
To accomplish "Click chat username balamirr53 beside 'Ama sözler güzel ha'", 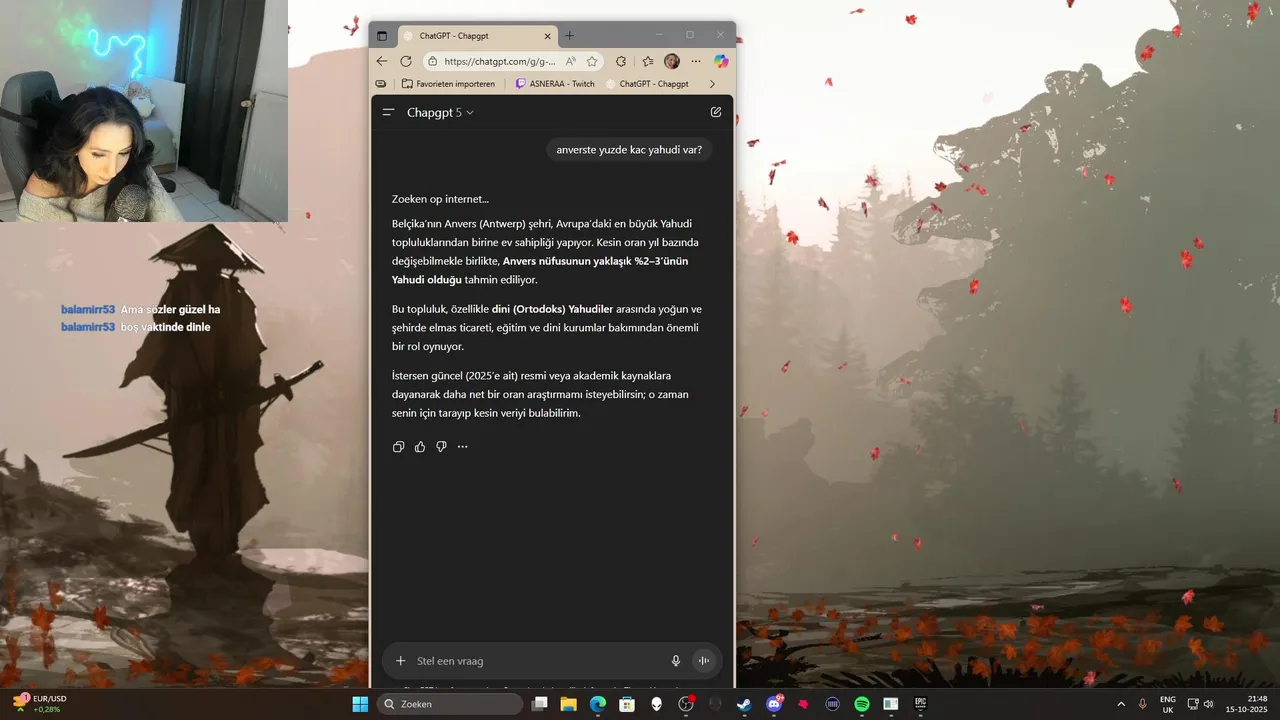I will 88,310.
